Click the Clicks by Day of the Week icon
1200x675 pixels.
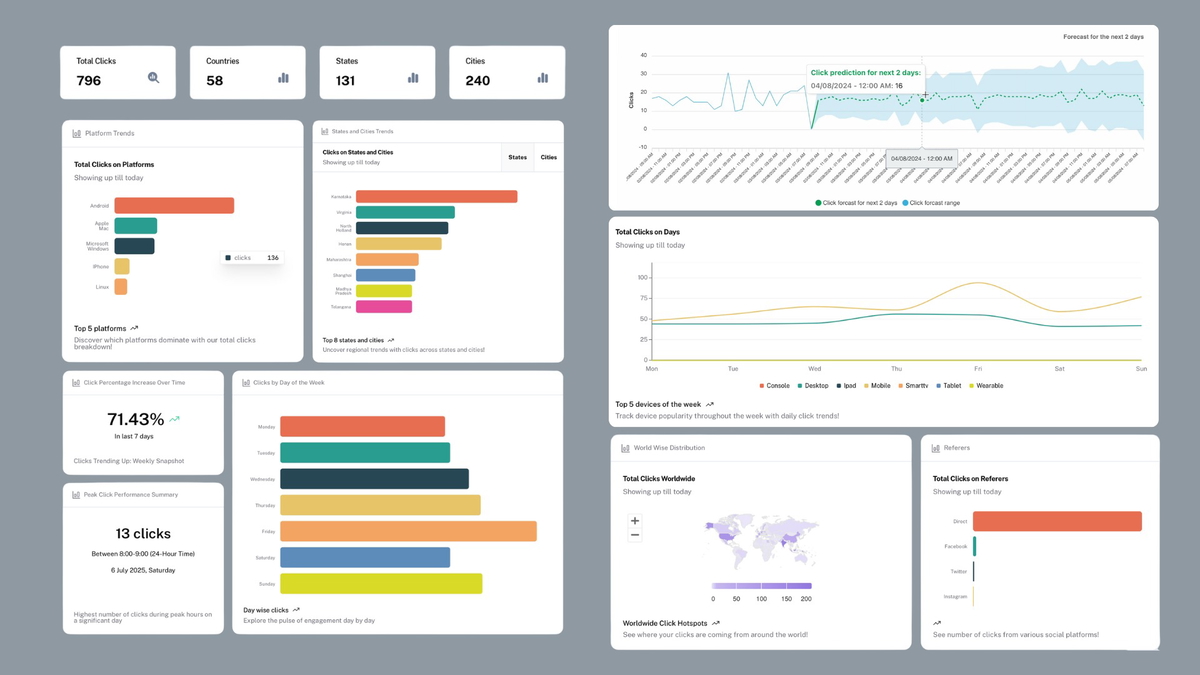[x=246, y=381]
